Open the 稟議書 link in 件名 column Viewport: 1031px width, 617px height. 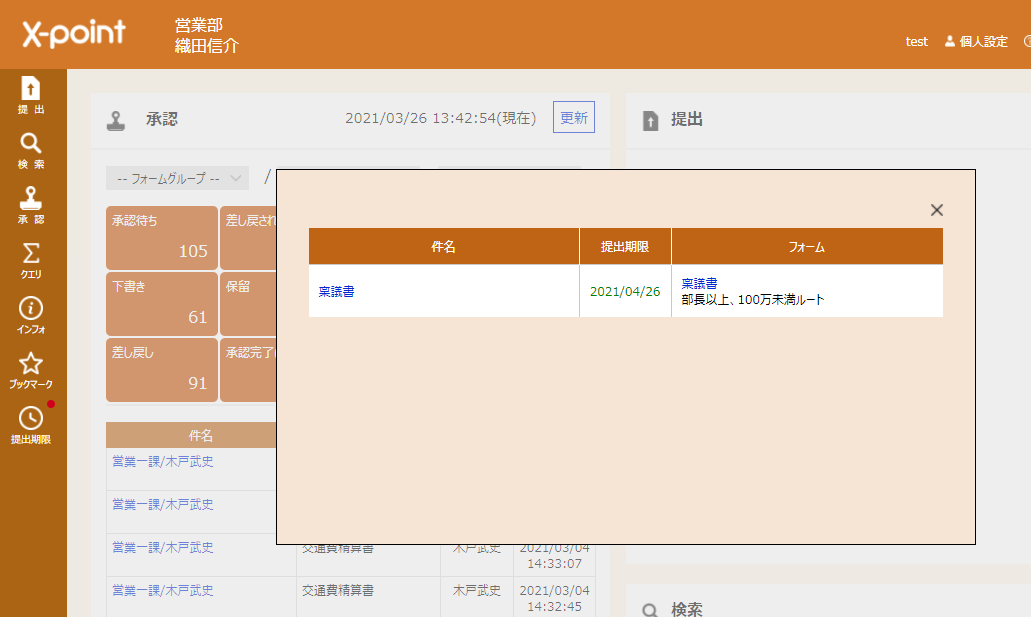tap(336, 292)
